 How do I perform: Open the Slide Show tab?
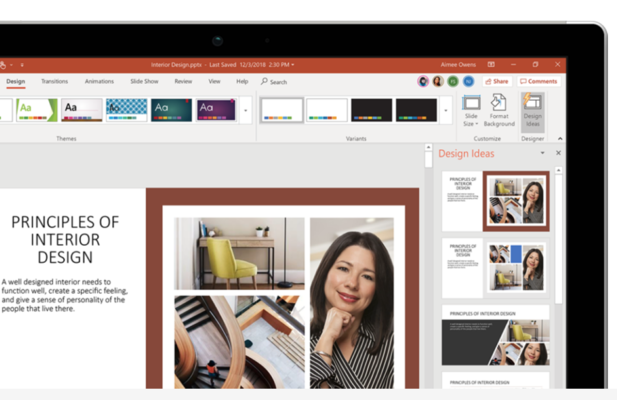click(144, 81)
